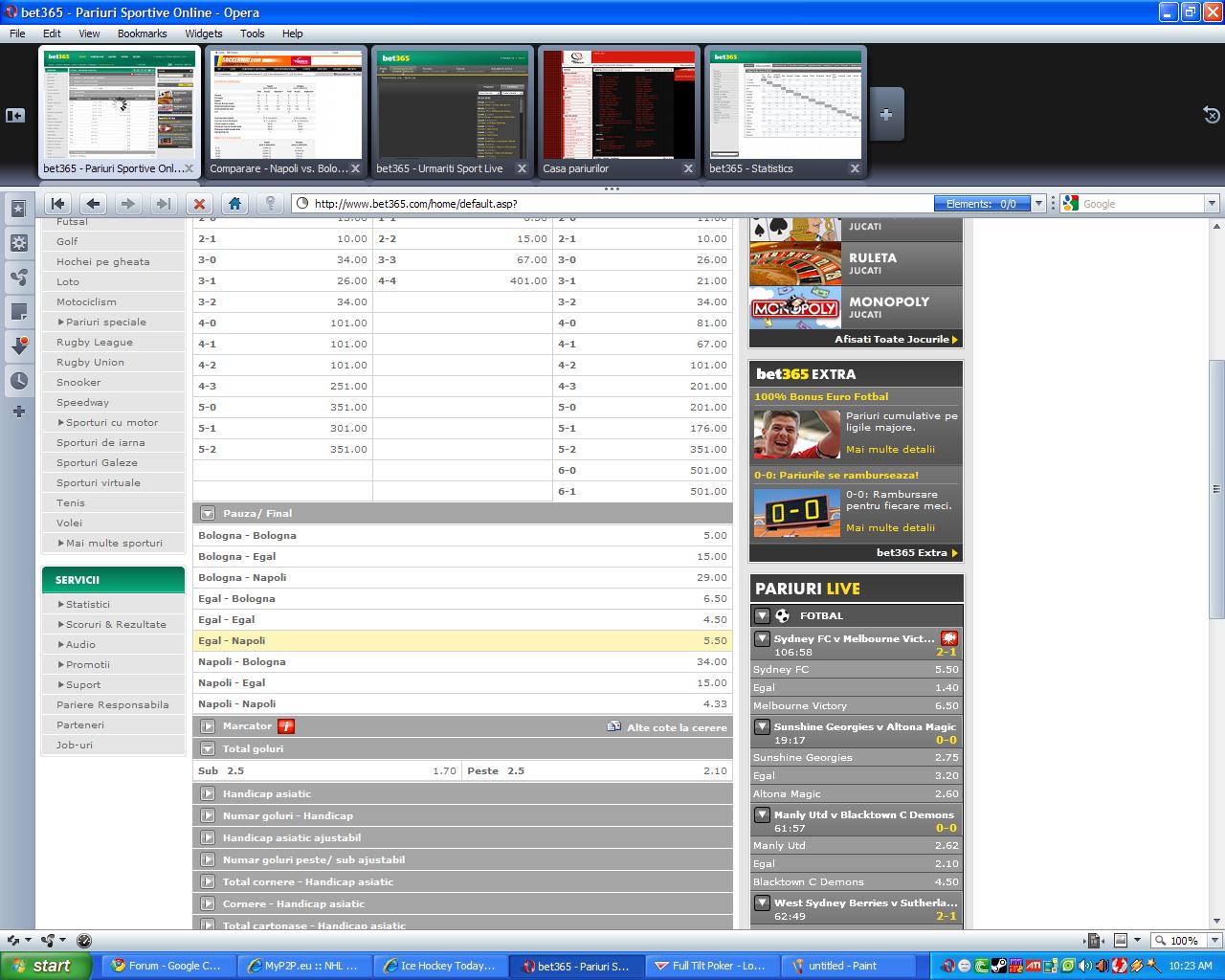Collapse the FOTBAL live section
This screenshot has height=980, width=1225.
click(763, 615)
